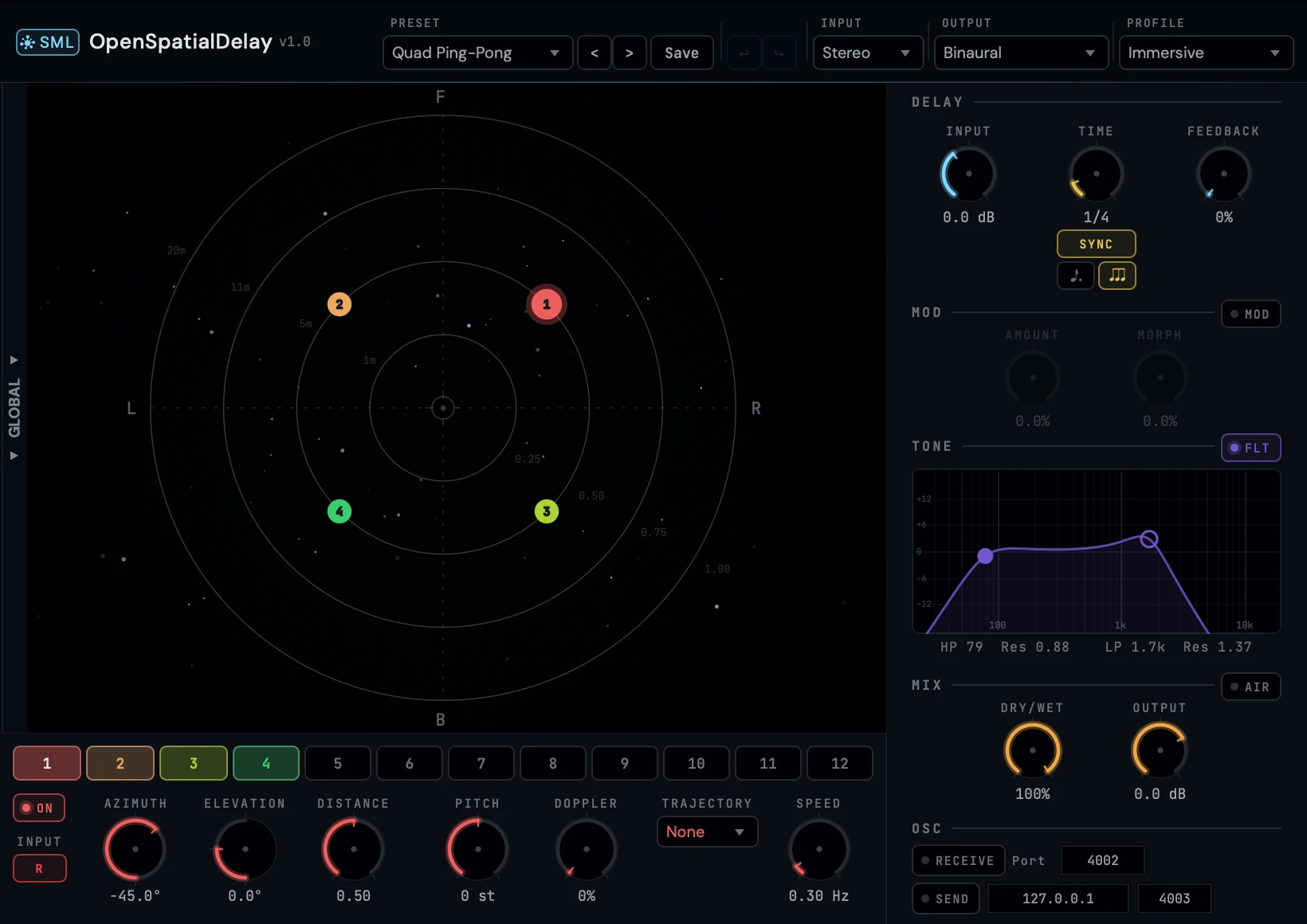Click the mix OUTPUT knob
Image resolution: width=1307 pixels, height=924 pixels.
[1160, 750]
